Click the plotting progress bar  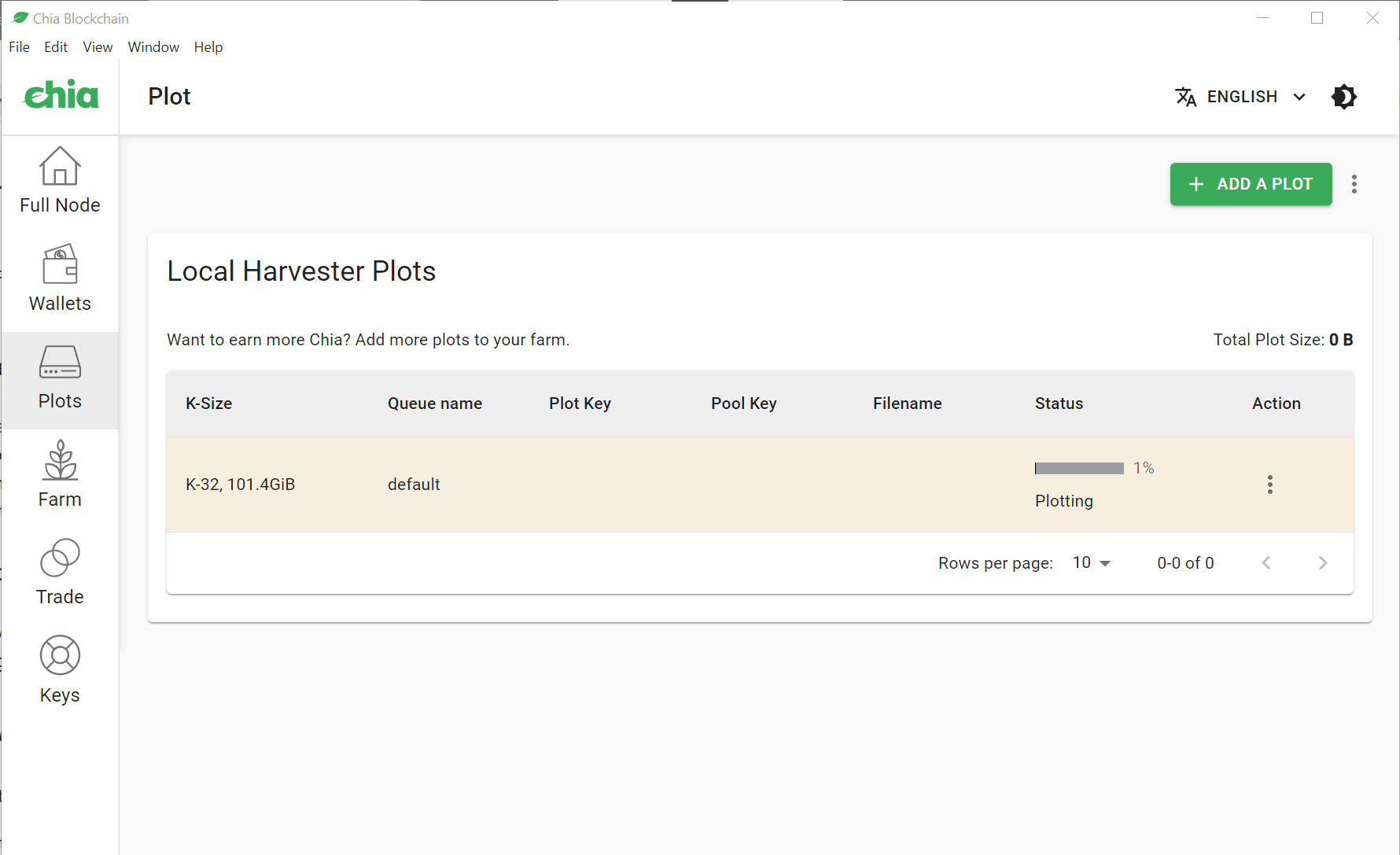click(x=1079, y=469)
